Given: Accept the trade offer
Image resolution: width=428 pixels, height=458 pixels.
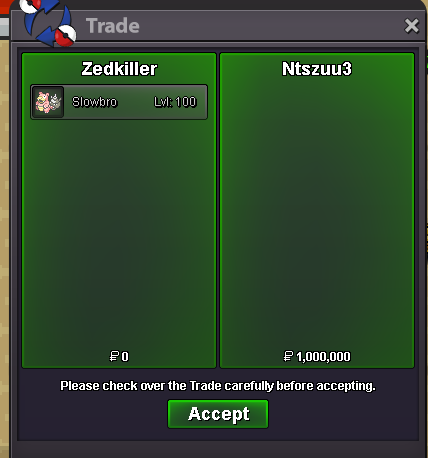Looking at the screenshot, I should pos(218,414).
